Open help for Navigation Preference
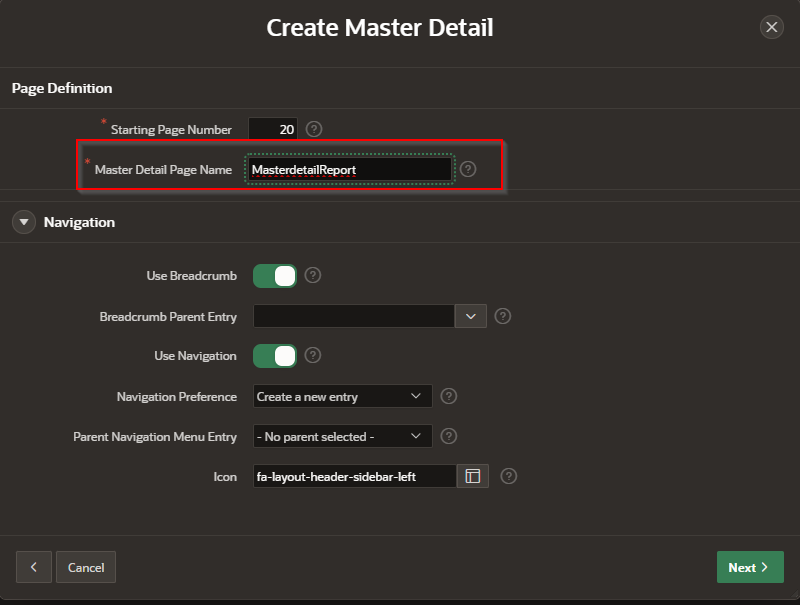The height and width of the screenshot is (605, 800). click(448, 396)
